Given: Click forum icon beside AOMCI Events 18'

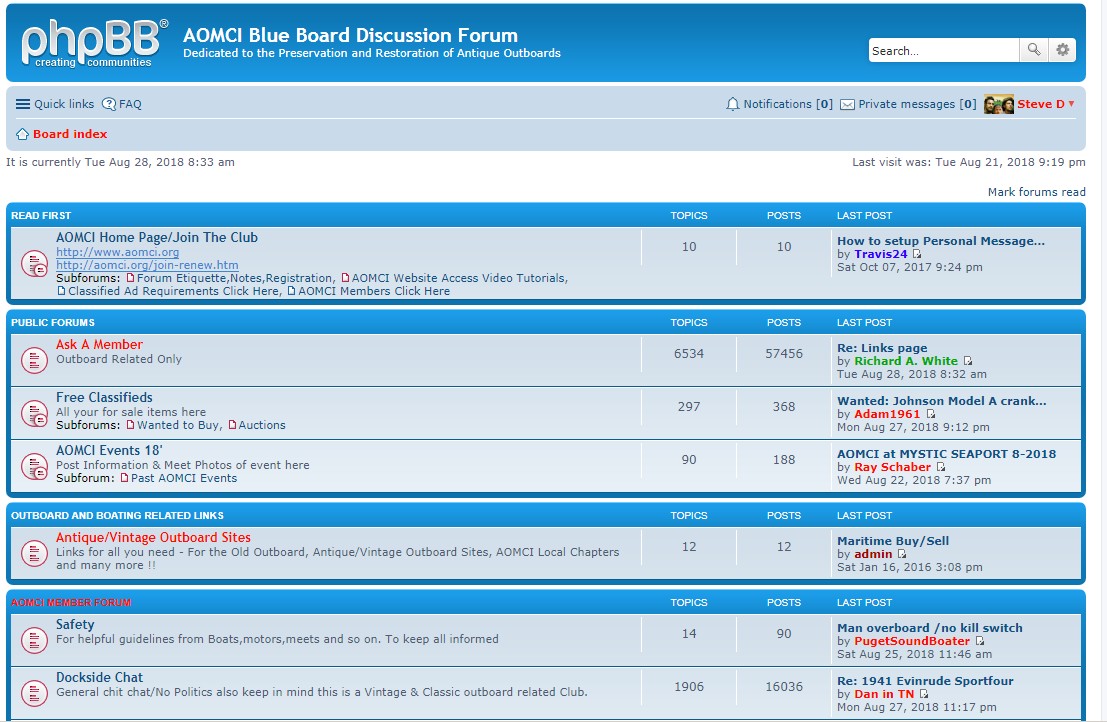Looking at the screenshot, I should click(x=34, y=466).
